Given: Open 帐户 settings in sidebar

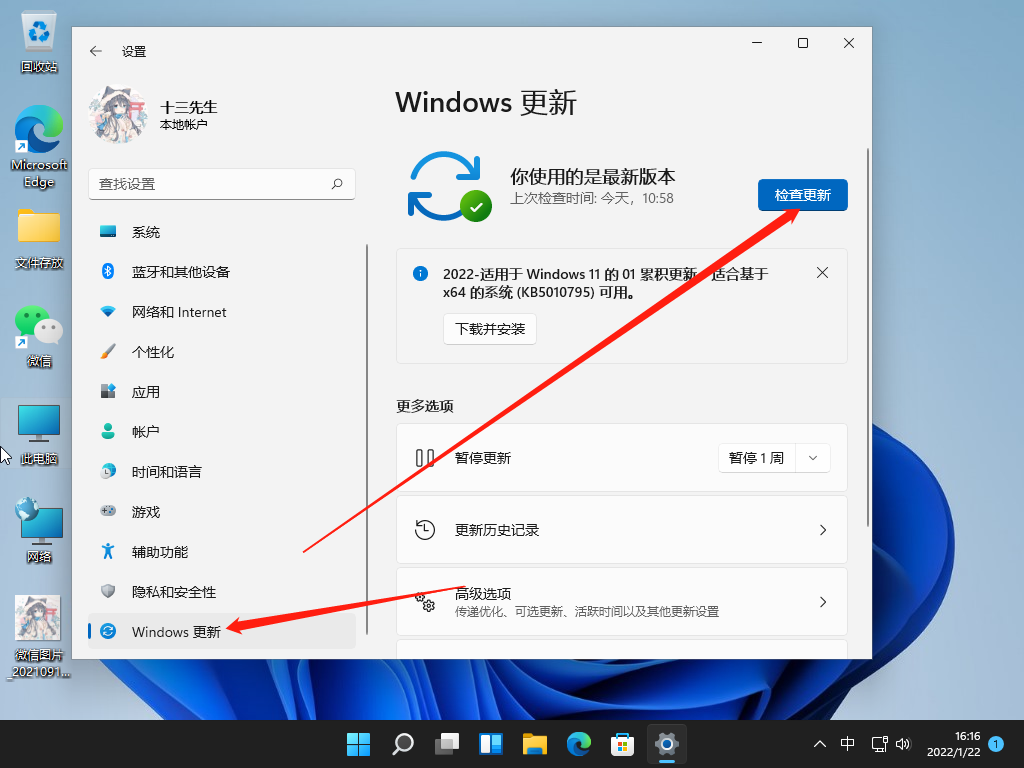Looking at the screenshot, I should [146, 431].
